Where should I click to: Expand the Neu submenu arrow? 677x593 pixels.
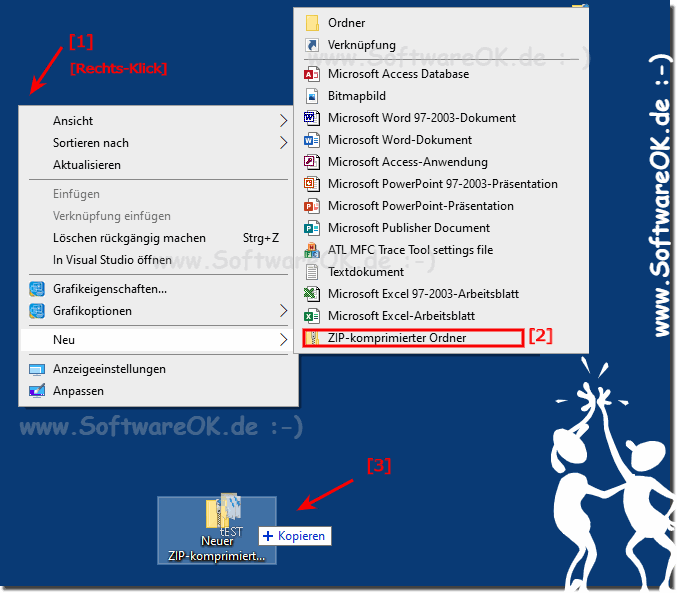point(283,340)
